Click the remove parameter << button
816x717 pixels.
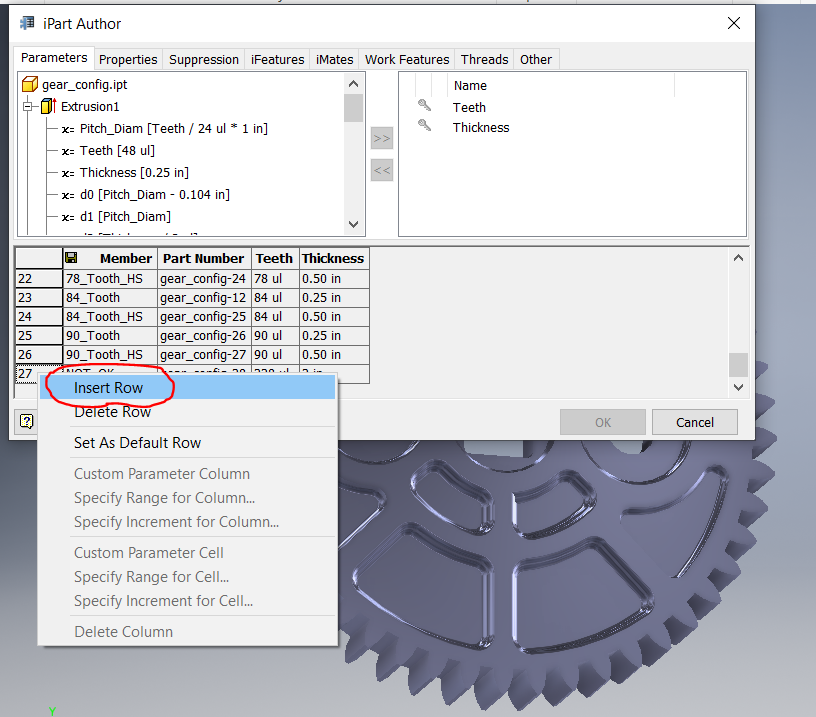coord(381,170)
